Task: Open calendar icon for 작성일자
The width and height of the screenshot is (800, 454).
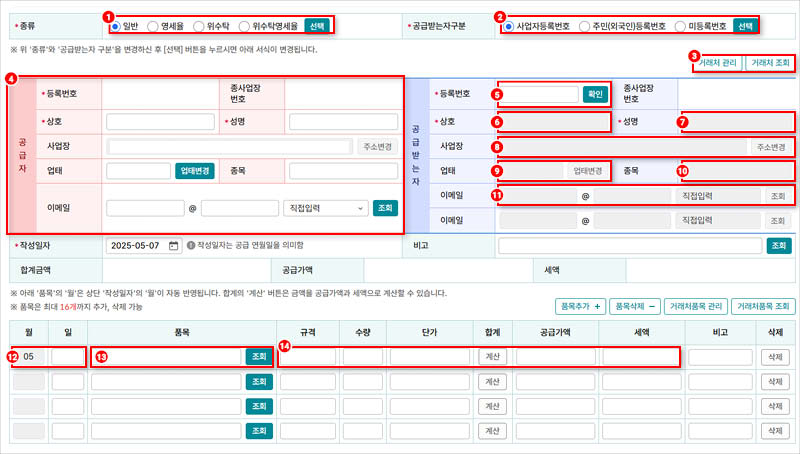Action: (173, 246)
